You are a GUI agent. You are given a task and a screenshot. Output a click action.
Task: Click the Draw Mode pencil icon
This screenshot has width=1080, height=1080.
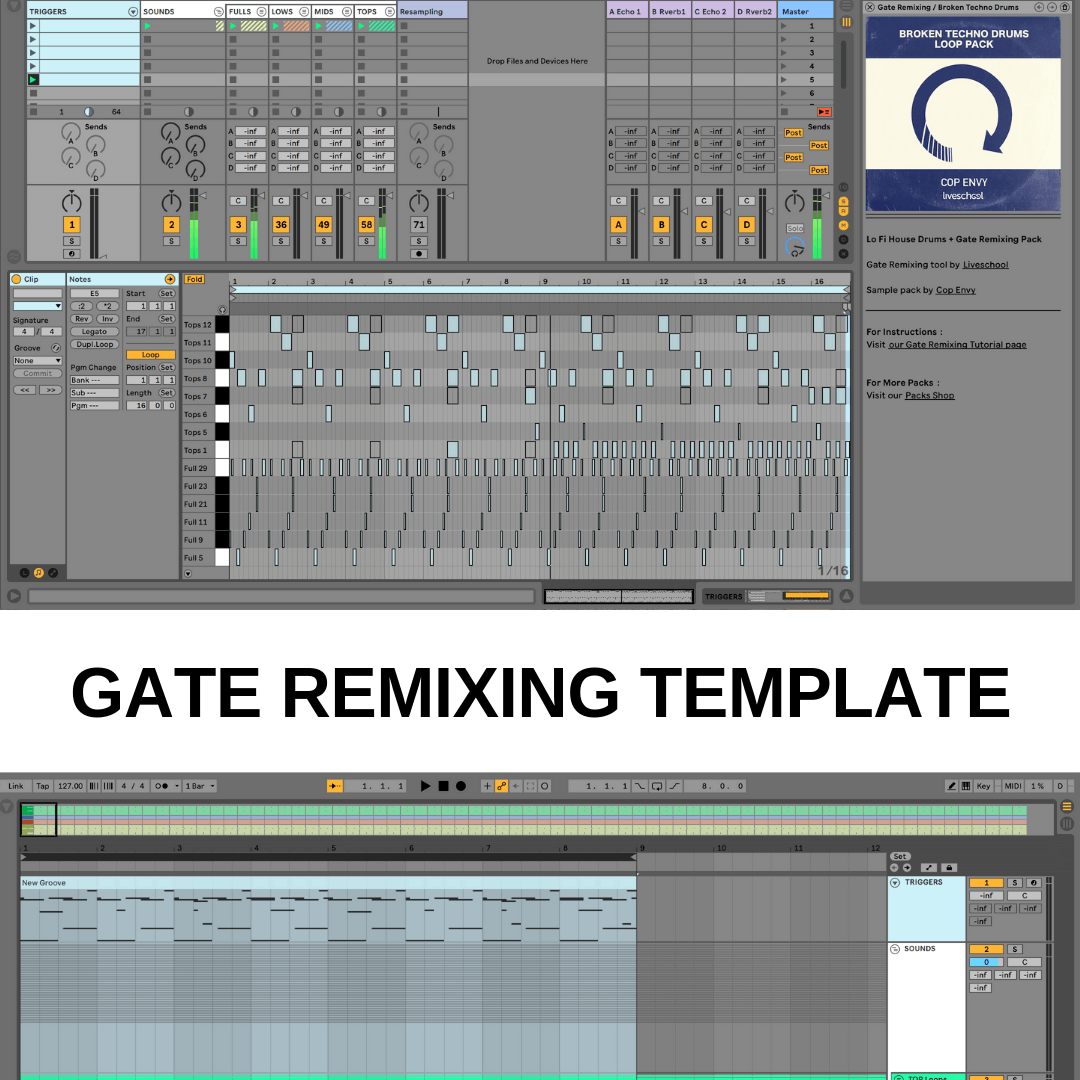tap(951, 786)
